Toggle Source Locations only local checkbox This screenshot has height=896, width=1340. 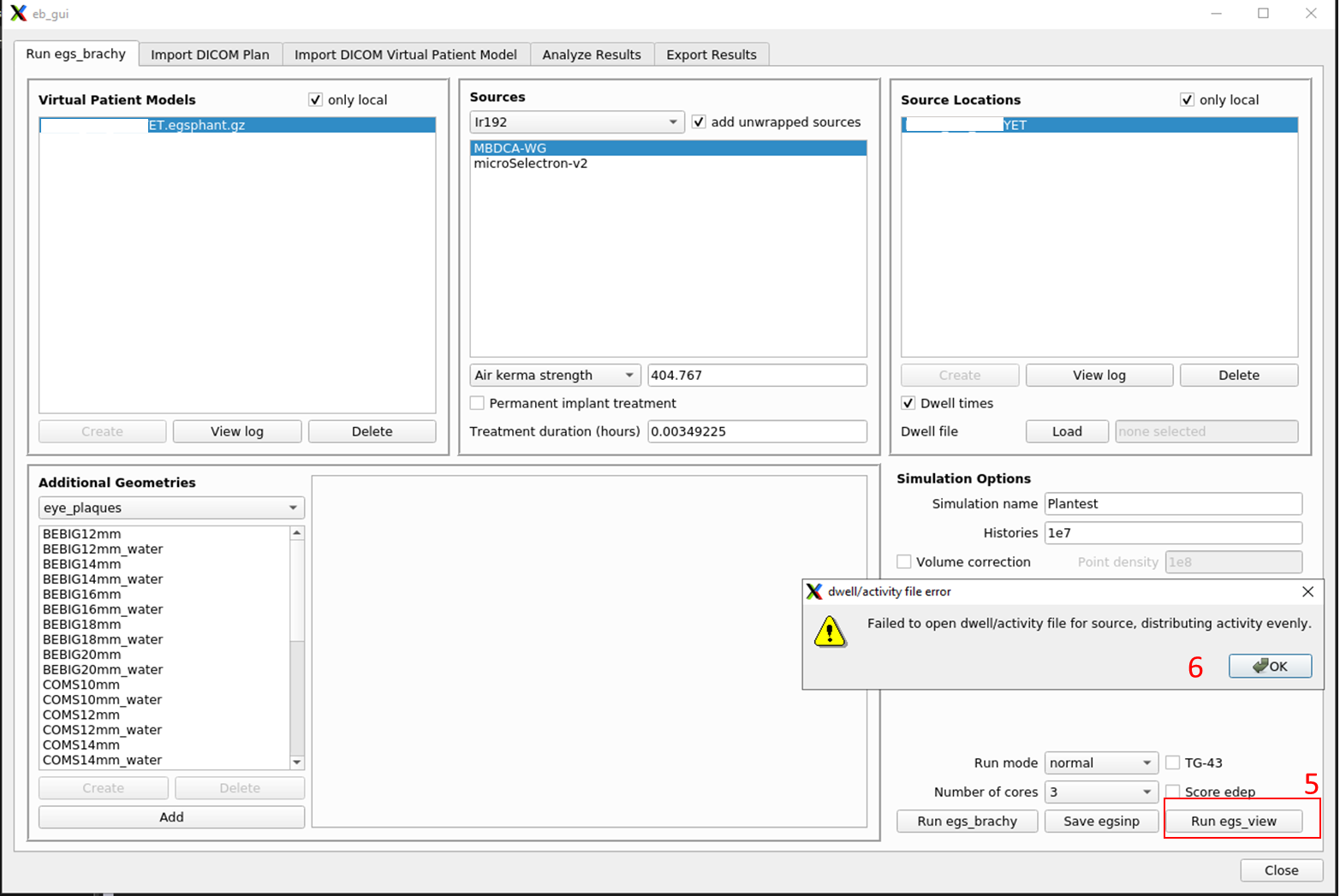(1187, 99)
